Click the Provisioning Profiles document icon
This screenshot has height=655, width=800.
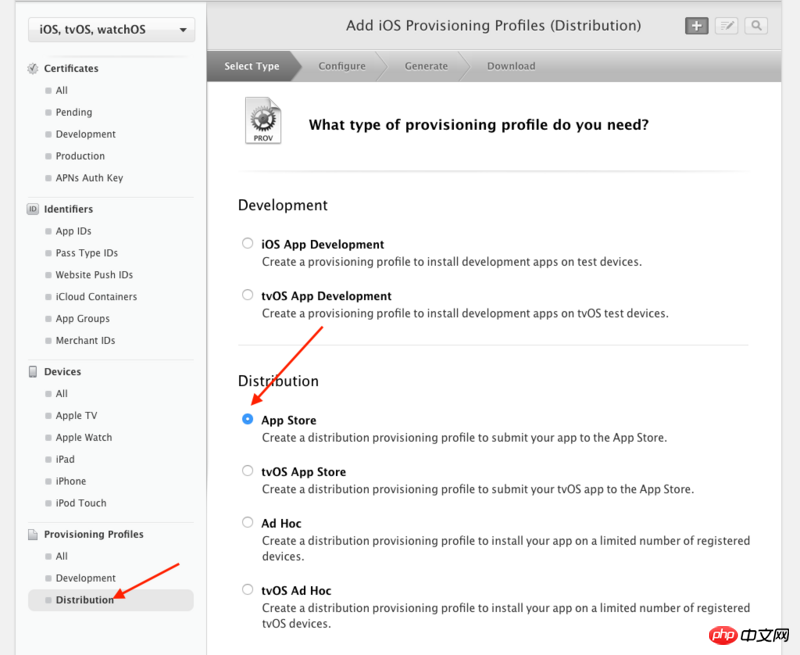pos(33,535)
